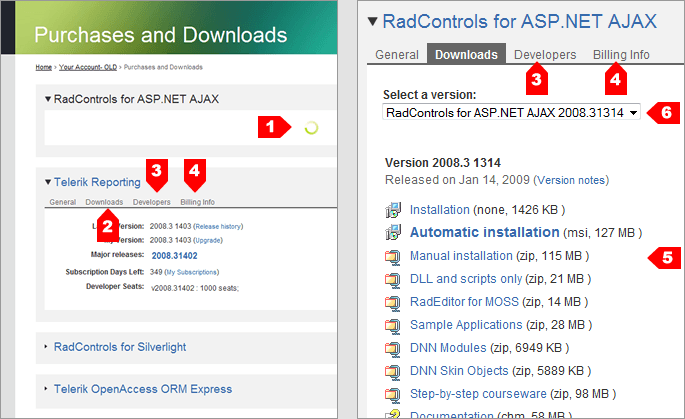Open major release 2008.31402 link
Screen dimensions: 685x419
[174, 256]
